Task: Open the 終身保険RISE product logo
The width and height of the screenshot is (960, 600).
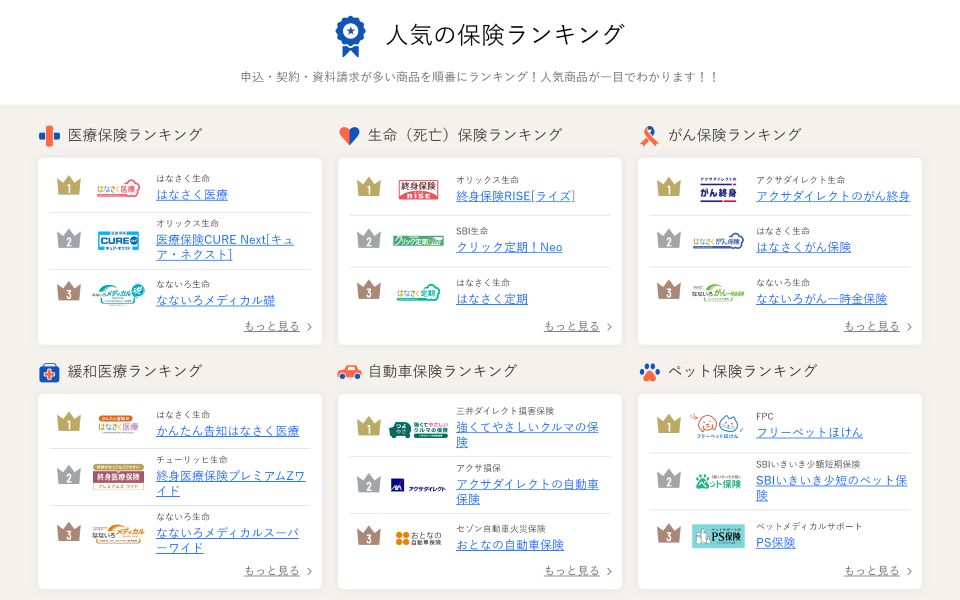Action: tap(418, 188)
